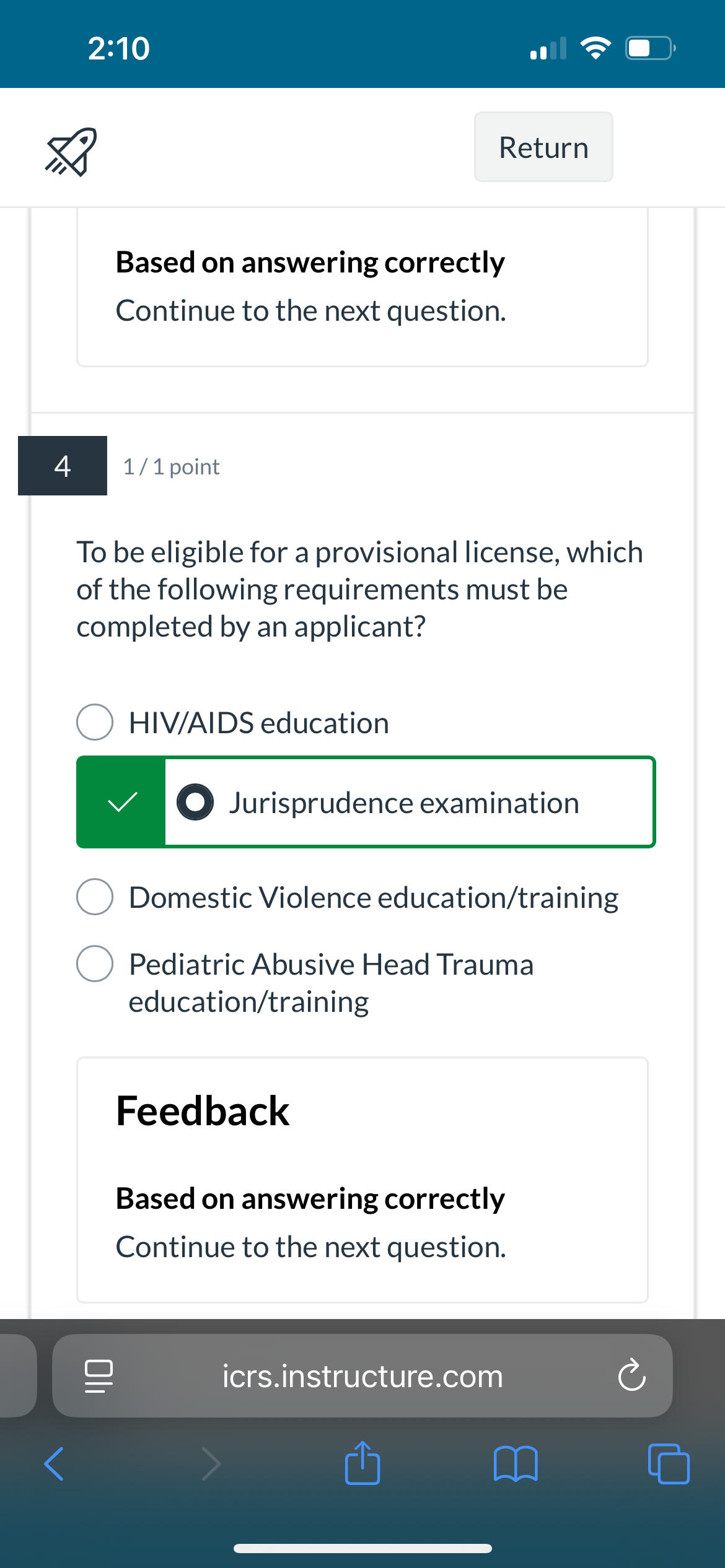This screenshot has width=725, height=1568.
Task: Reload the page with refresh icon
Action: [631, 1375]
